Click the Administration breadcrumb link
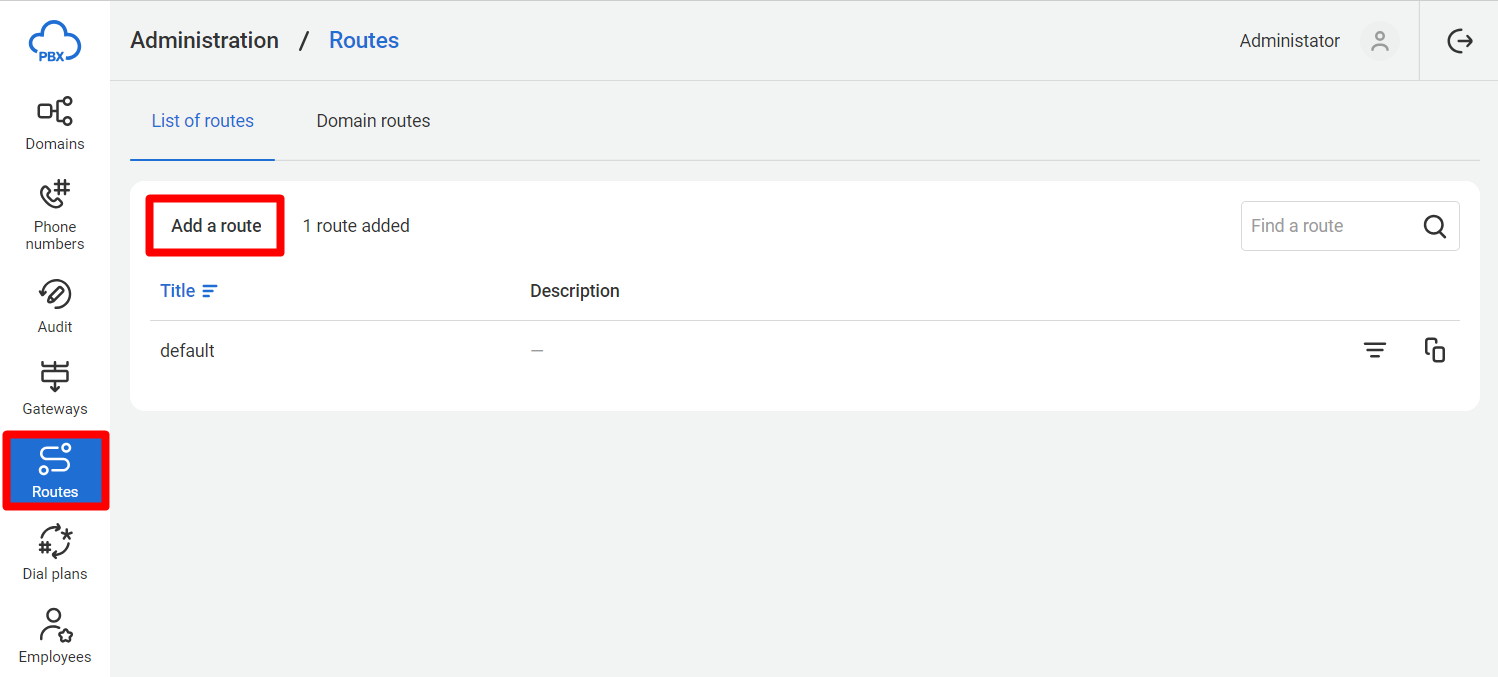The width and height of the screenshot is (1498, 677). click(204, 41)
